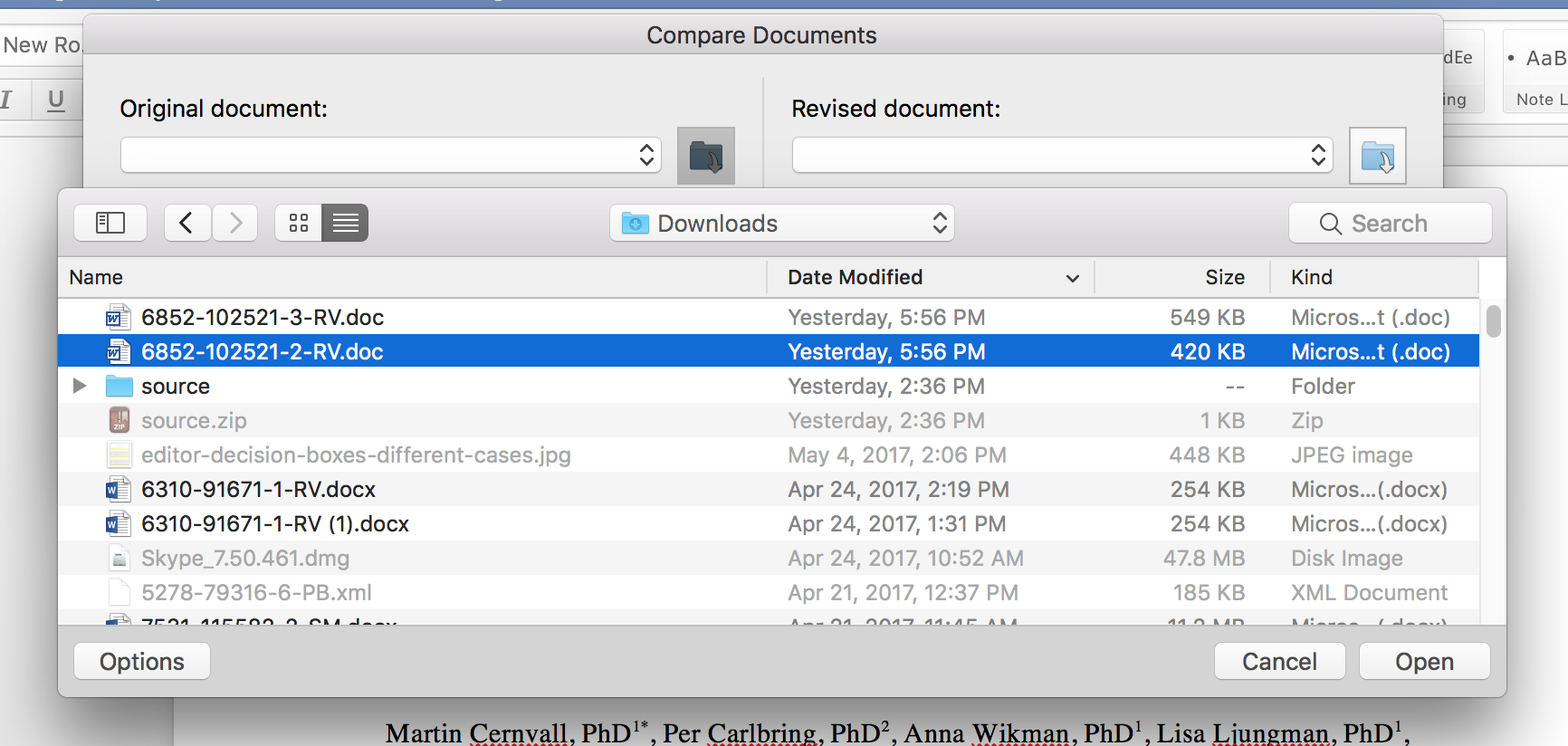The height and width of the screenshot is (746, 1568).
Task: Select 6852-102521-3-RV.doc file
Action: point(769,317)
